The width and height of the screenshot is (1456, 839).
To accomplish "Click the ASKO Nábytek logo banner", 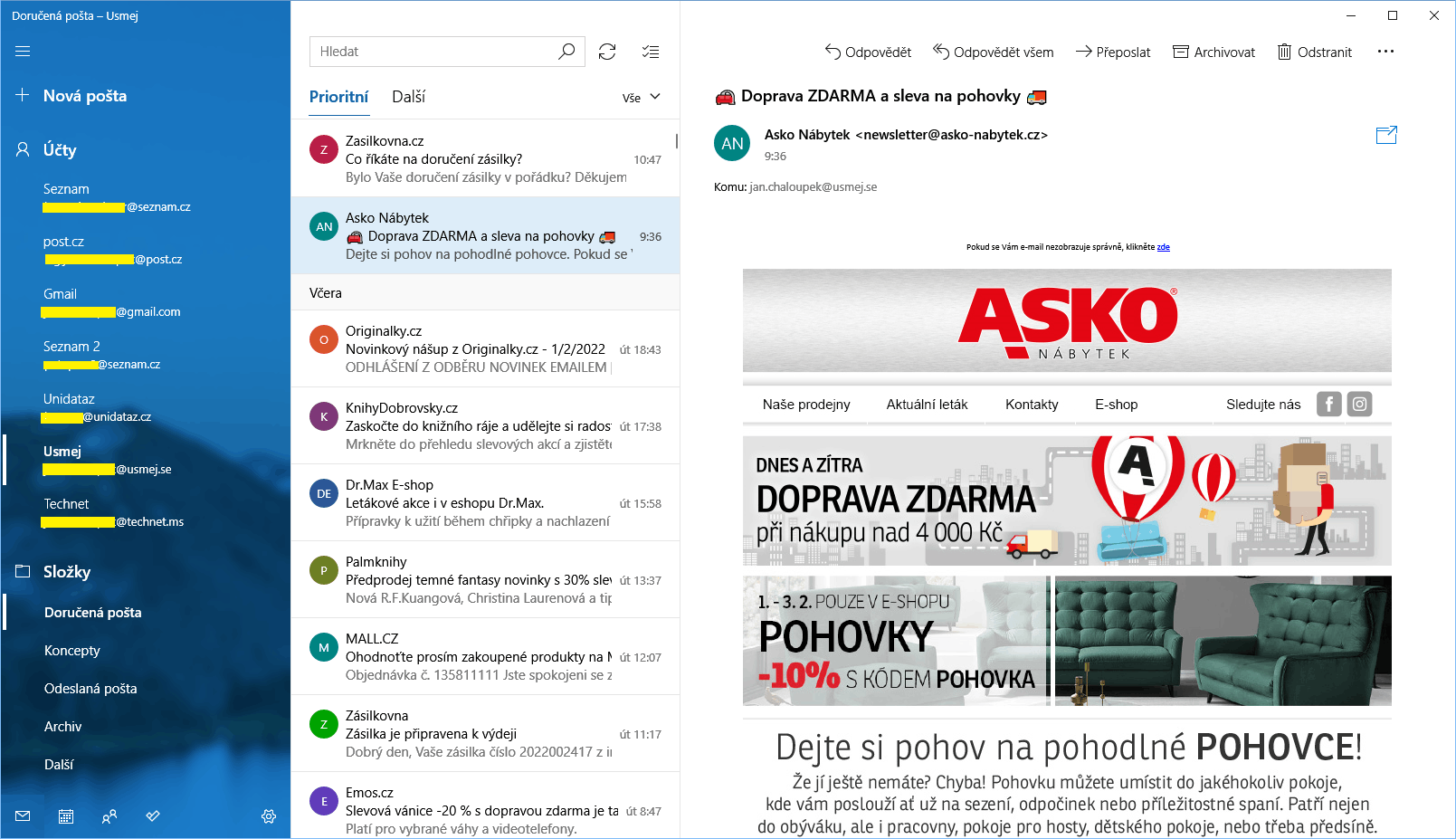I will click(1067, 320).
